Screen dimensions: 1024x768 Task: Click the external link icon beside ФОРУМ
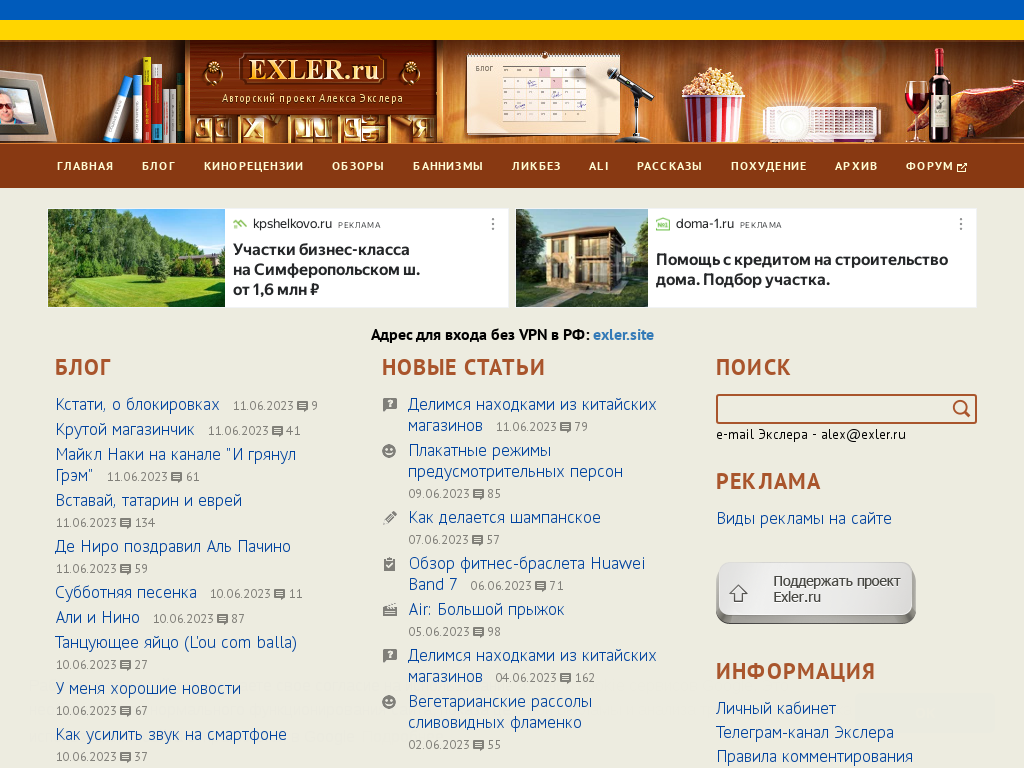(x=962, y=167)
